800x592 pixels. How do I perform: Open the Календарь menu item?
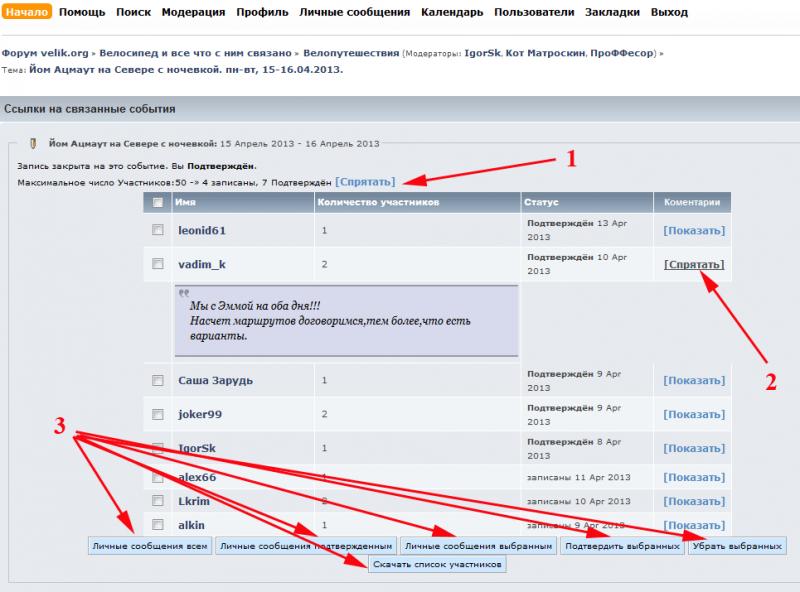pos(452,13)
